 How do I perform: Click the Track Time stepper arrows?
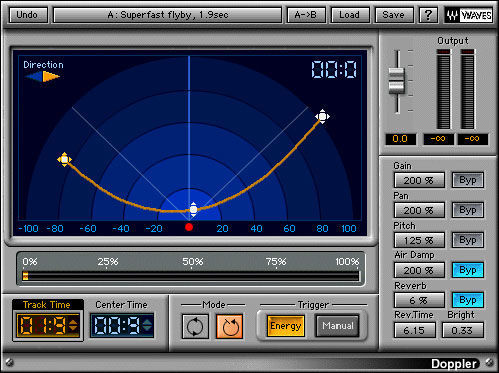coord(73,325)
